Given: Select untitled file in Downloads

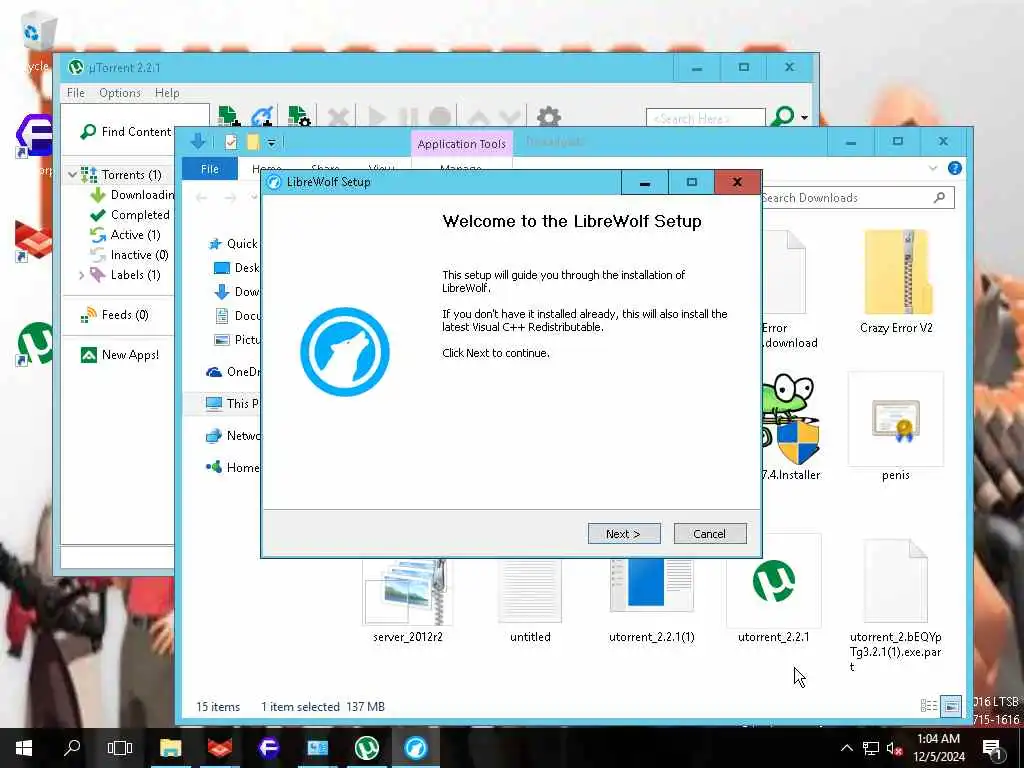Looking at the screenshot, I should [530, 601].
